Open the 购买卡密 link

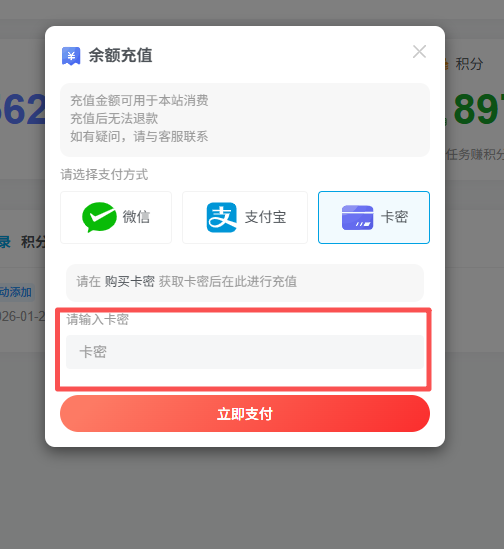pos(130,282)
